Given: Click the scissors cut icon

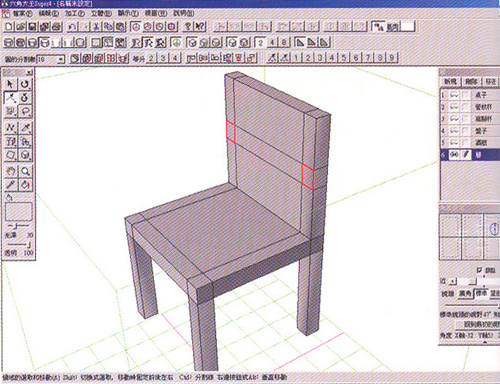Looking at the screenshot, I should 96,27.
